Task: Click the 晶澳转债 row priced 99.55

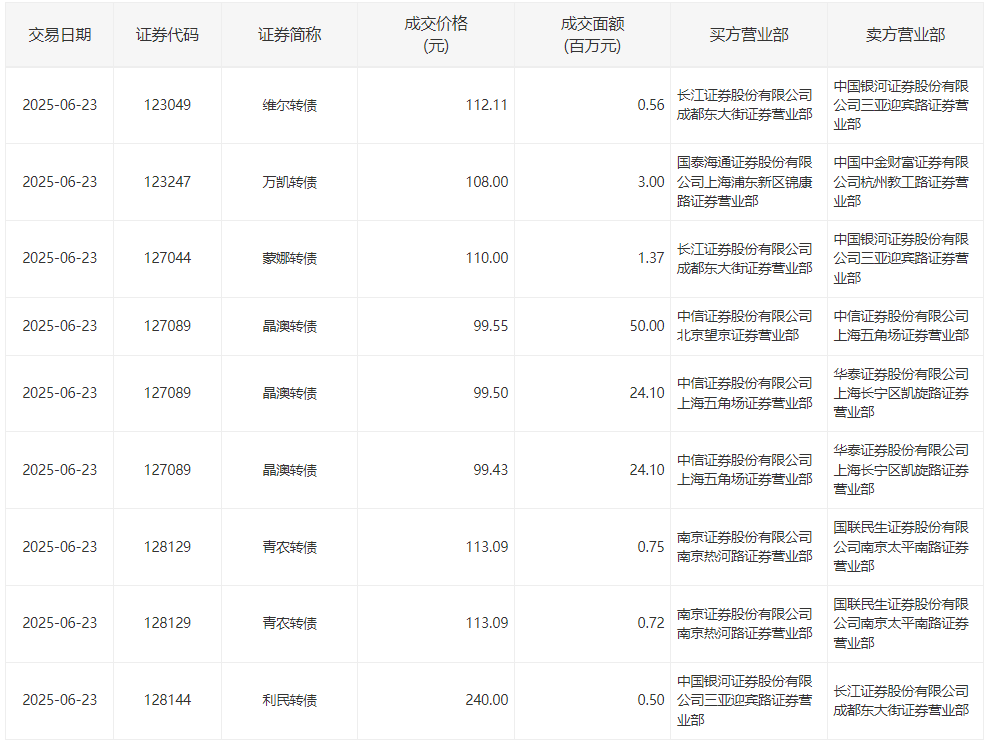Action: coord(494,326)
